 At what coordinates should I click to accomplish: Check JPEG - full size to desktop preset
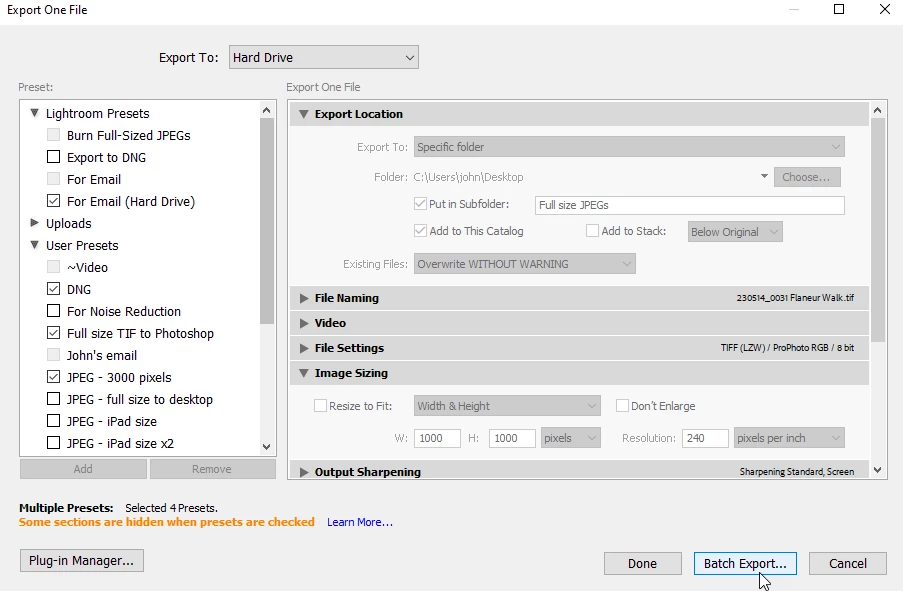tap(54, 399)
